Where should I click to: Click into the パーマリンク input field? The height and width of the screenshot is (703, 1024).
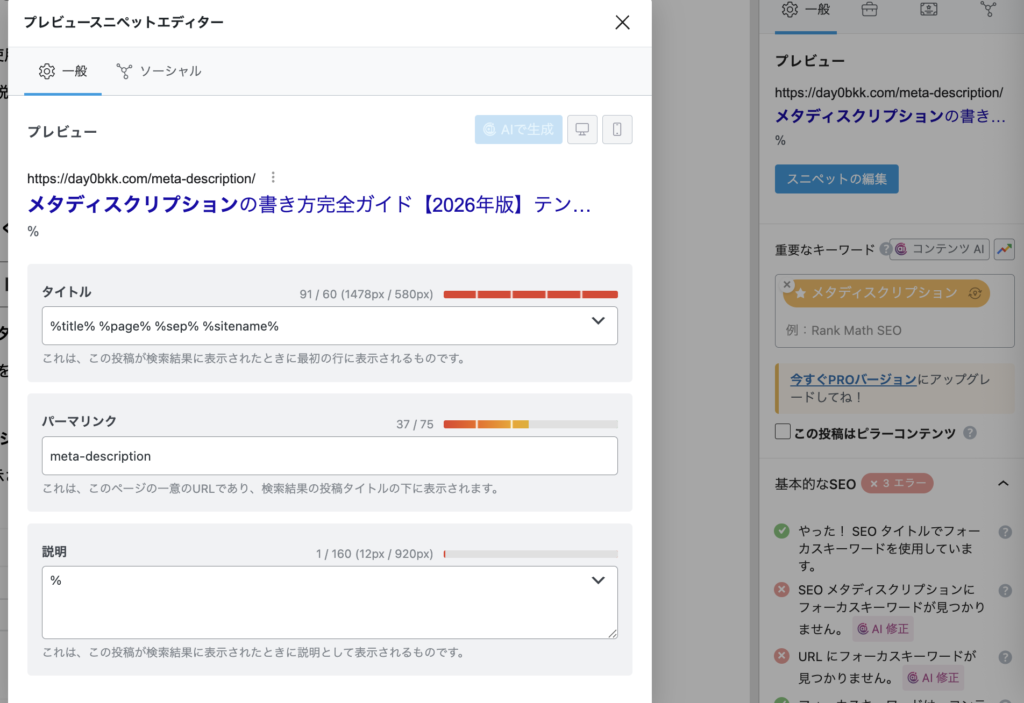pyautogui.click(x=329, y=456)
